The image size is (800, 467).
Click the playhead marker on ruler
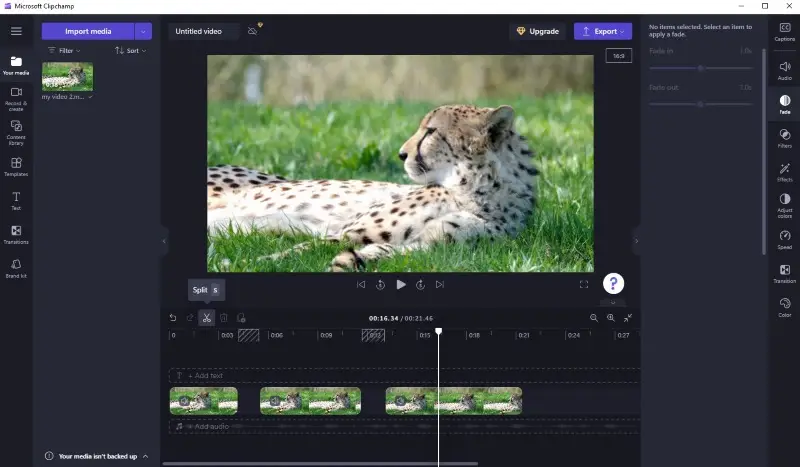[438, 332]
